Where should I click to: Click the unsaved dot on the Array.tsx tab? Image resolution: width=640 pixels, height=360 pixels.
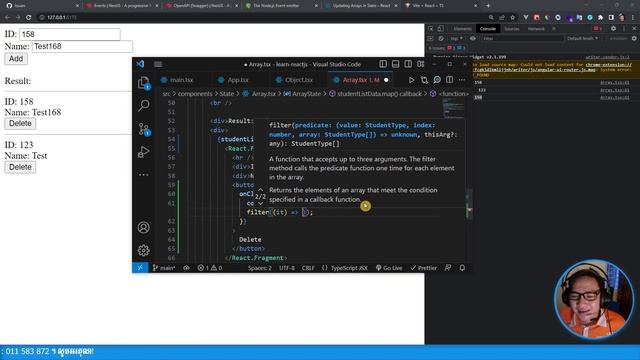(x=386, y=80)
